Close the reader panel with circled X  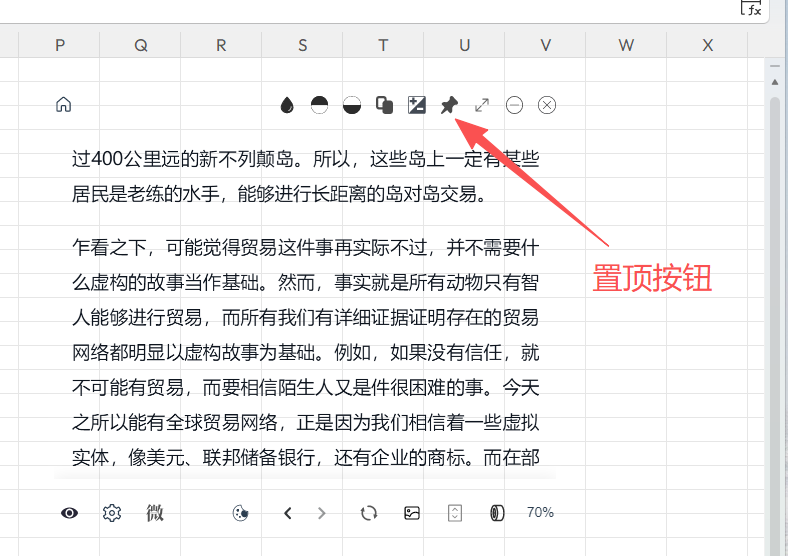[547, 105]
